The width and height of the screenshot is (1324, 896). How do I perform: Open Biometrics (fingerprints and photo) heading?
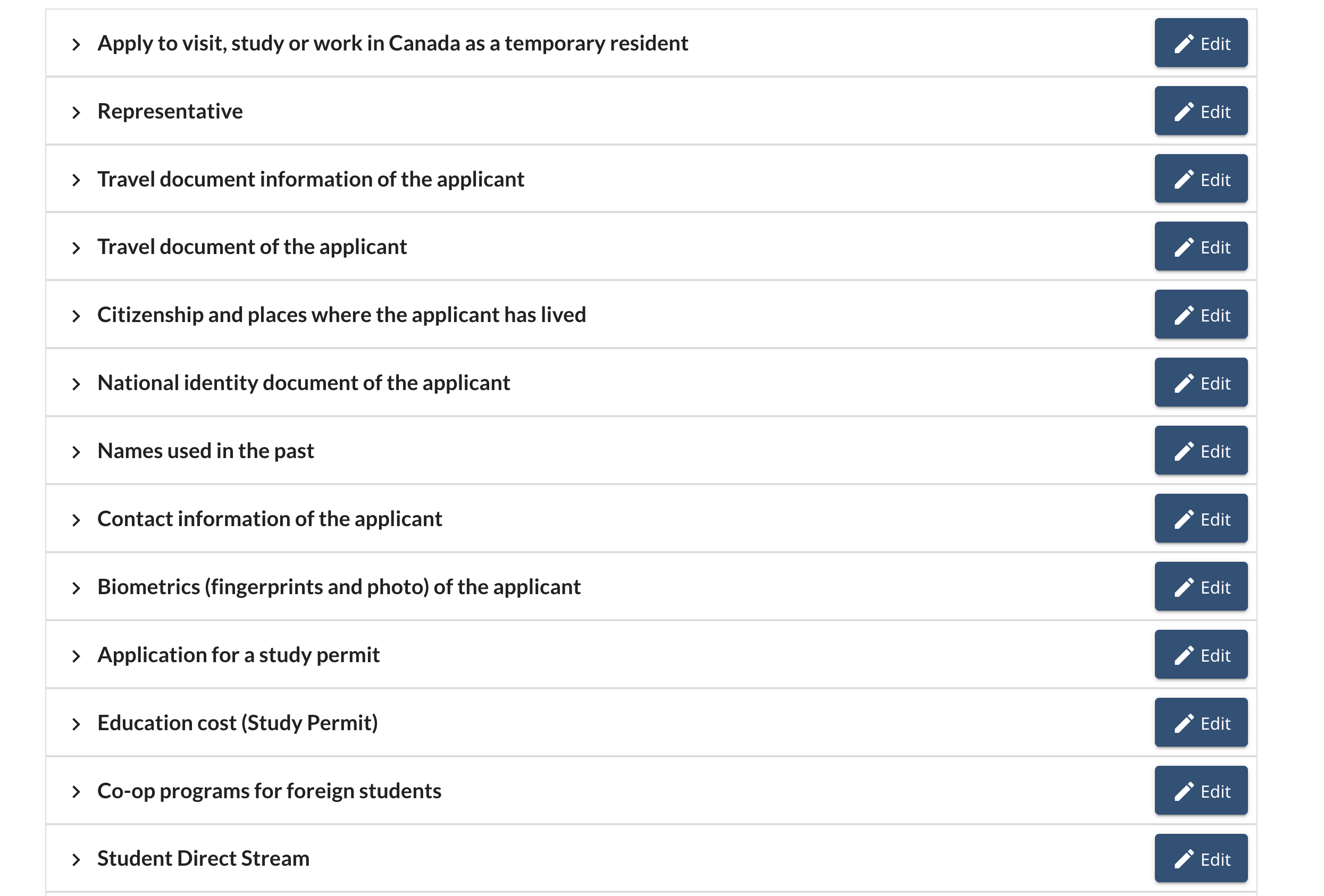338,587
